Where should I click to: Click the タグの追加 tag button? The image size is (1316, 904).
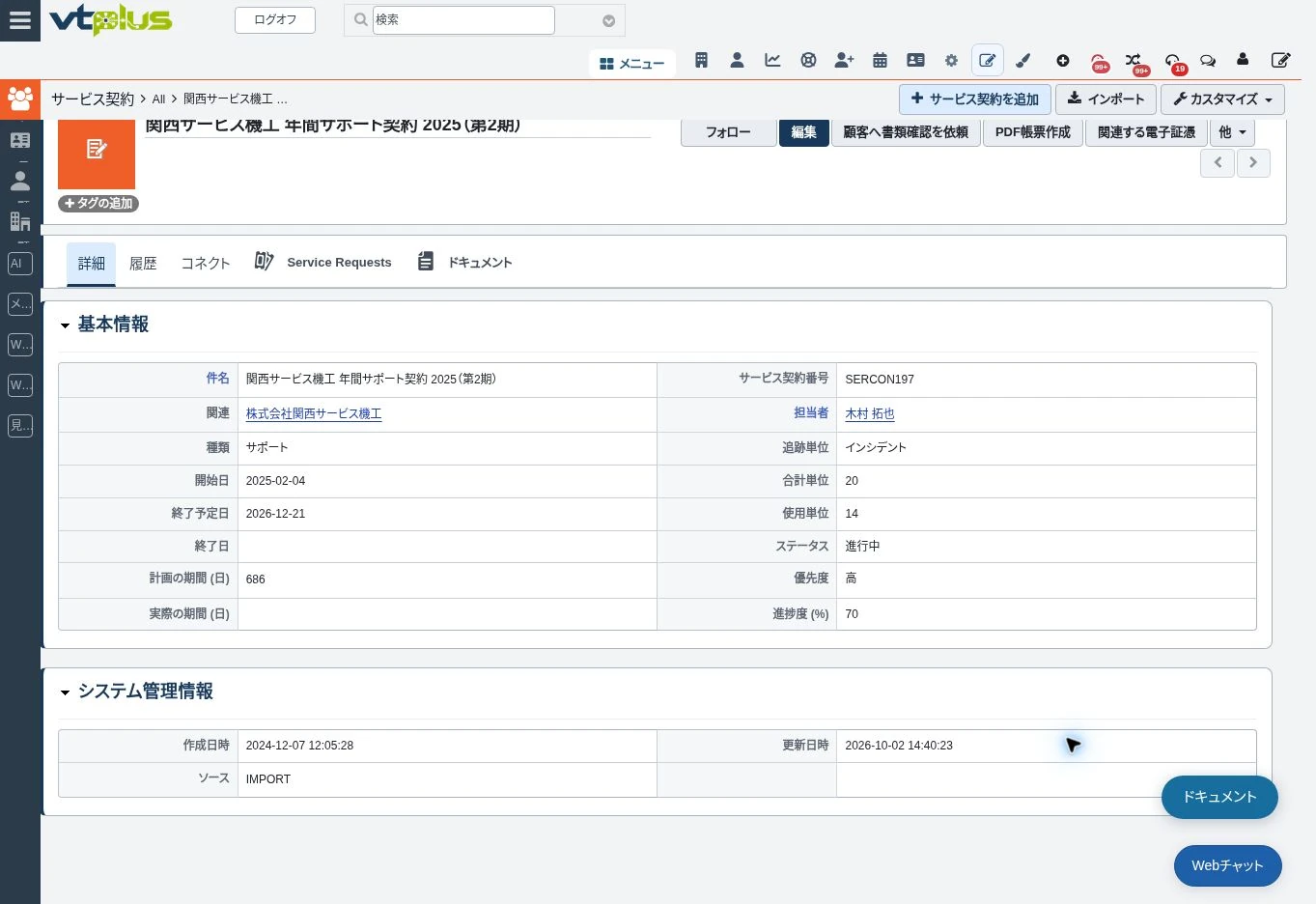click(x=98, y=204)
